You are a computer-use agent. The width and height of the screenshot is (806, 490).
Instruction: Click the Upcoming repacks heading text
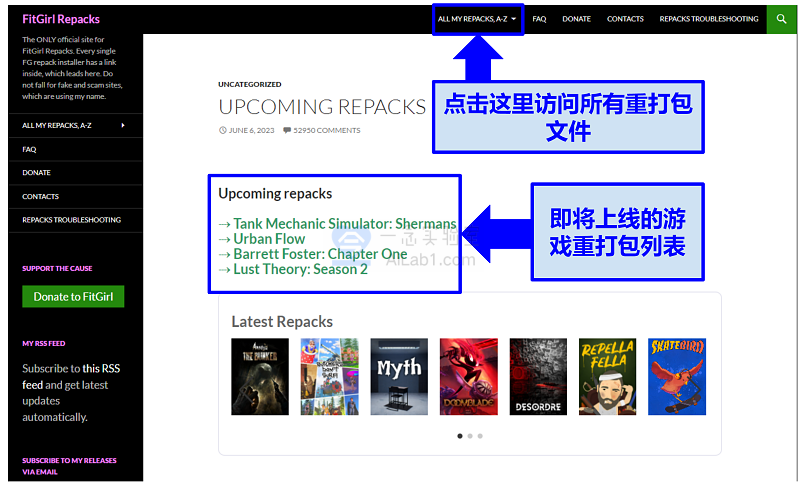(275, 194)
